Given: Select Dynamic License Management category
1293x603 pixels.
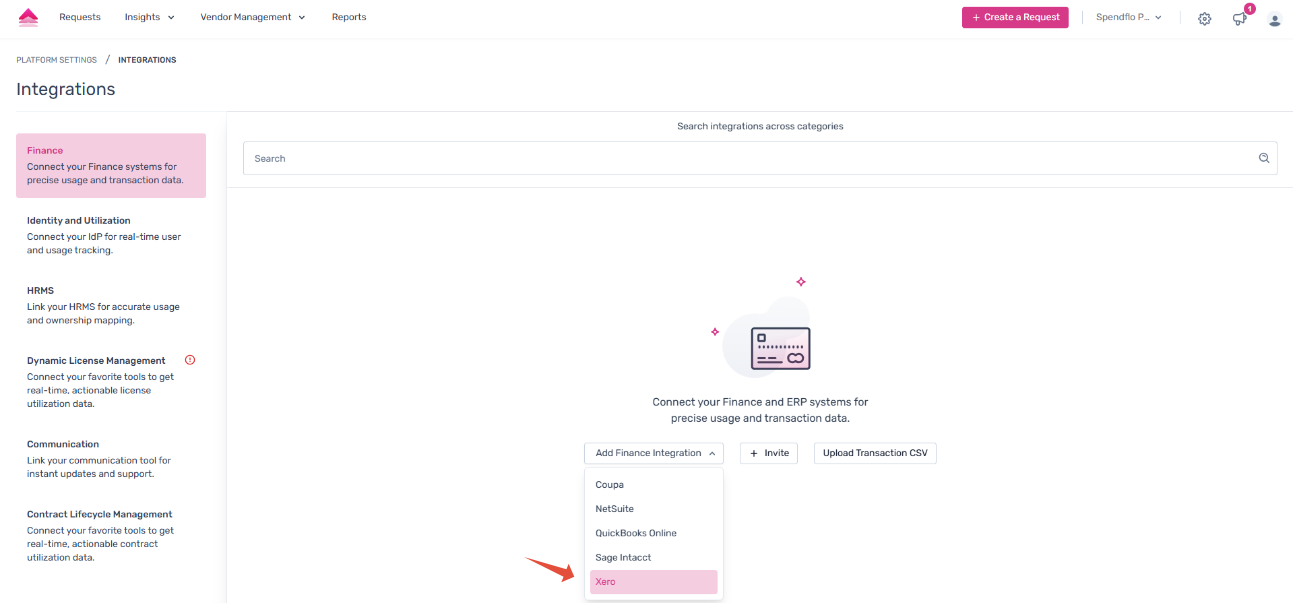Looking at the screenshot, I should [x=111, y=382].
